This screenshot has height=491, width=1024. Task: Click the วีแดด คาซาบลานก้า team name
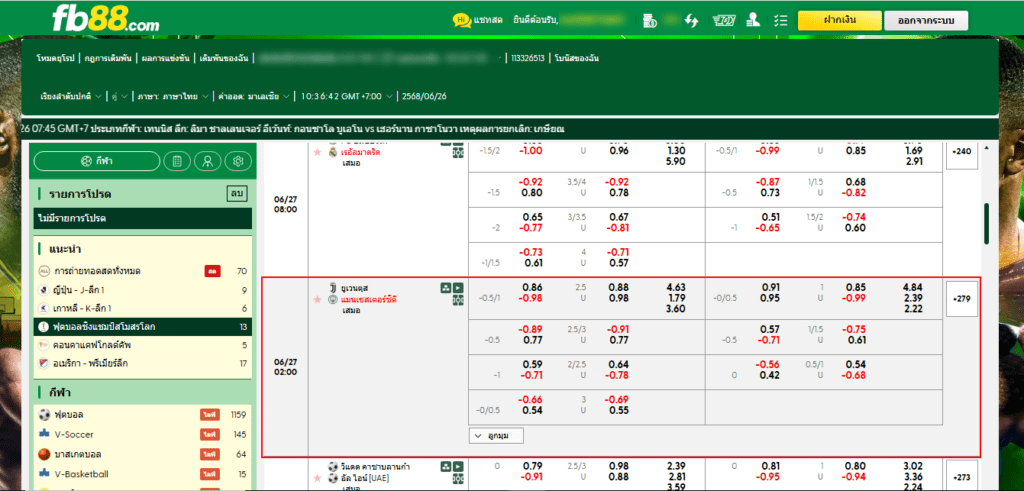[376, 467]
